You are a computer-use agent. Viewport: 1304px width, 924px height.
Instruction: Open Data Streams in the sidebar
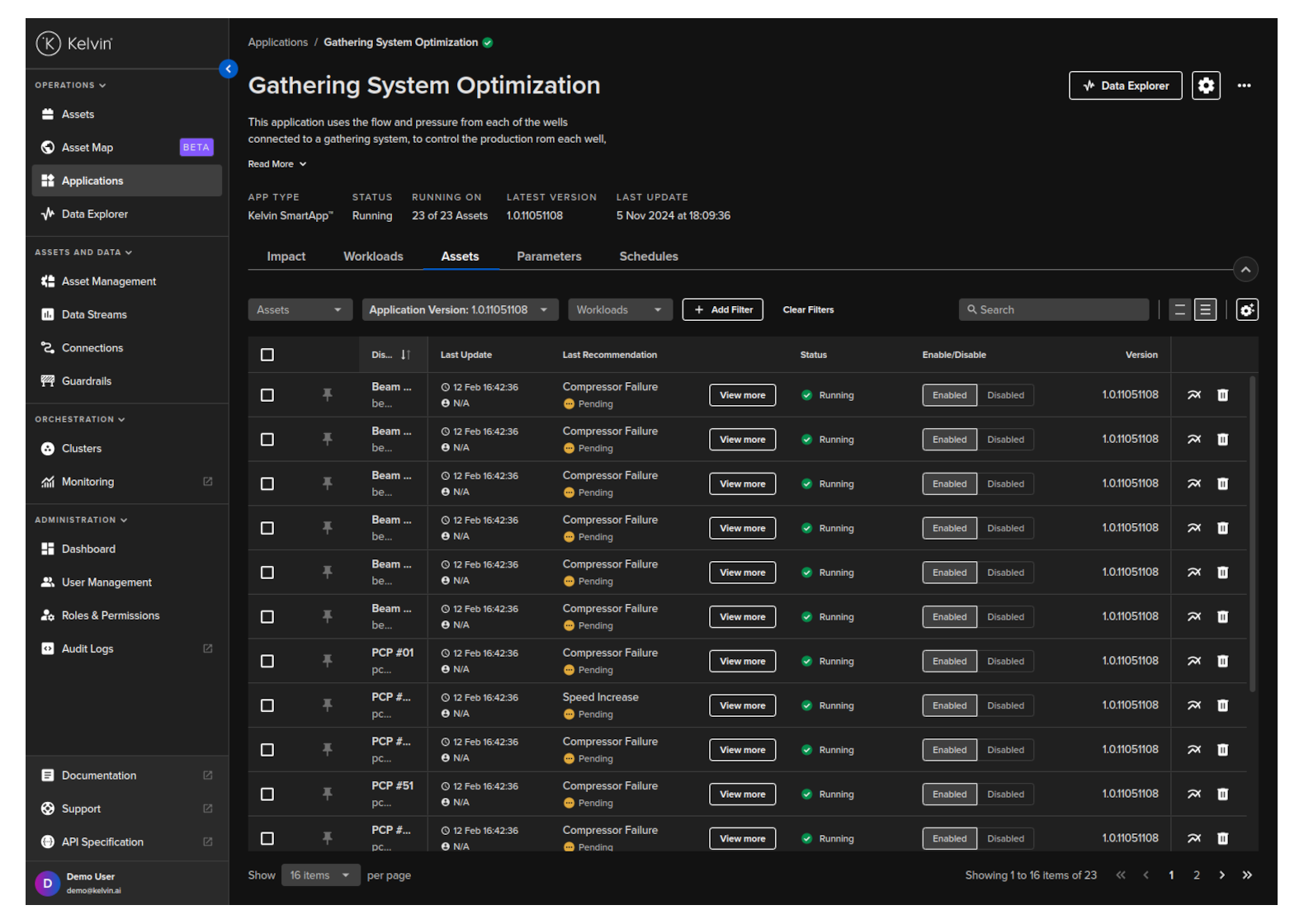click(x=94, y=314)
